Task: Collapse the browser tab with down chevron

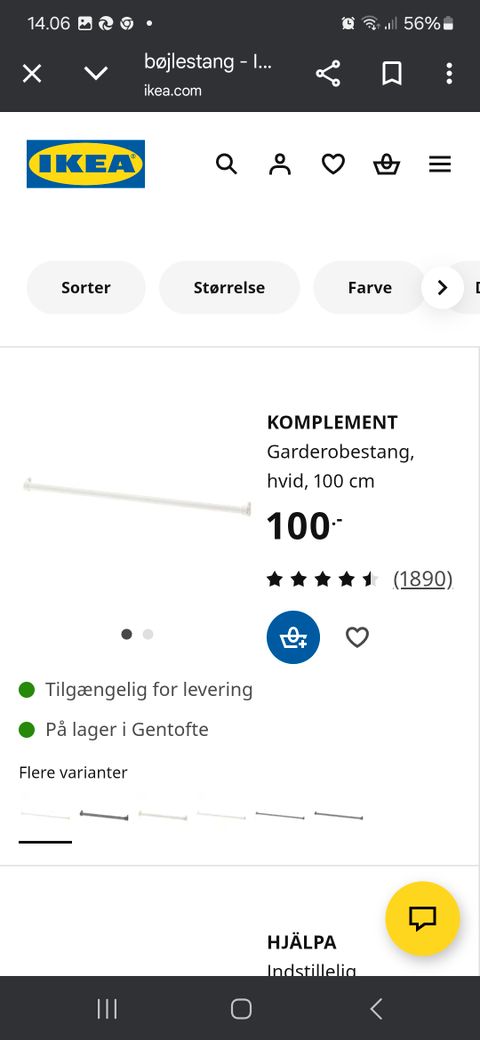Action: click(96, 73)
